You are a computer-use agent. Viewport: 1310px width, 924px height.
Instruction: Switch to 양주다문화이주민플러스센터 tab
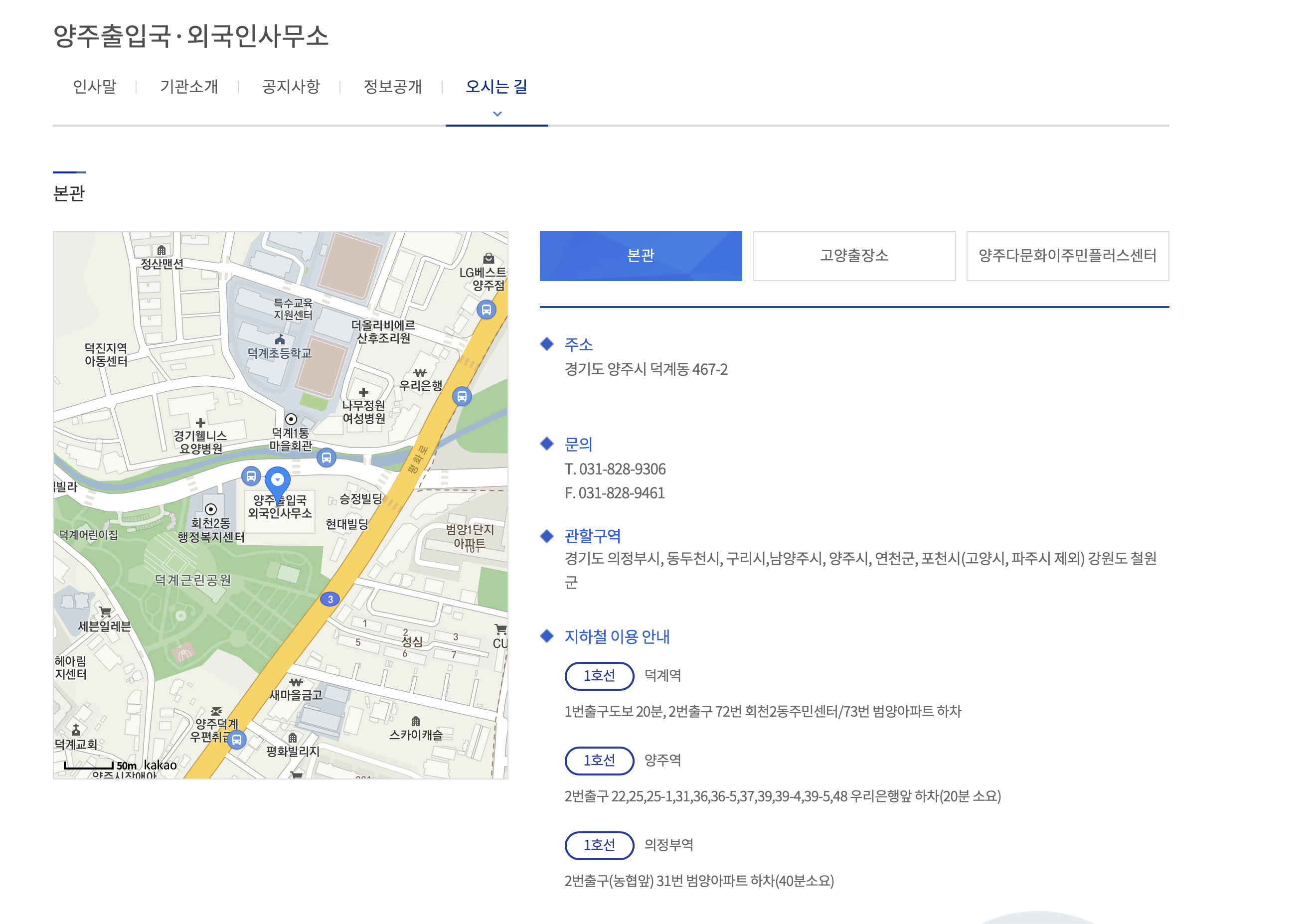(1067, 256)
